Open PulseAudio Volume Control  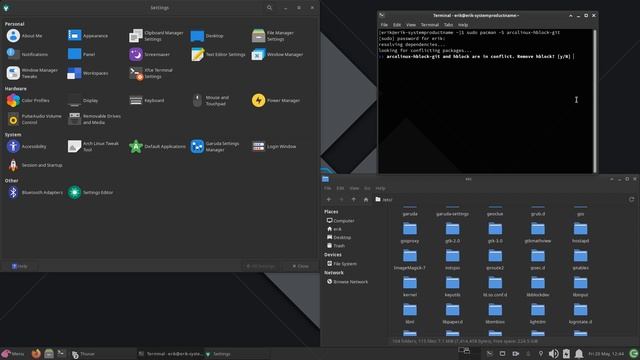(x=34, y=119)
